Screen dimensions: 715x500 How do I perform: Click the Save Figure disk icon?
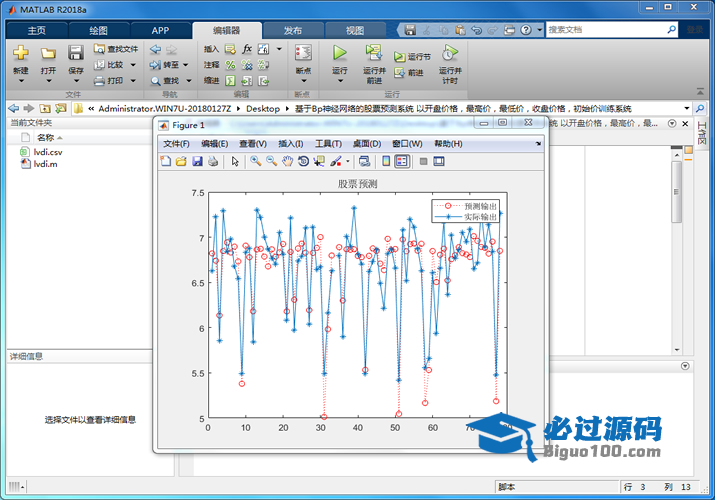coord(197,161)
